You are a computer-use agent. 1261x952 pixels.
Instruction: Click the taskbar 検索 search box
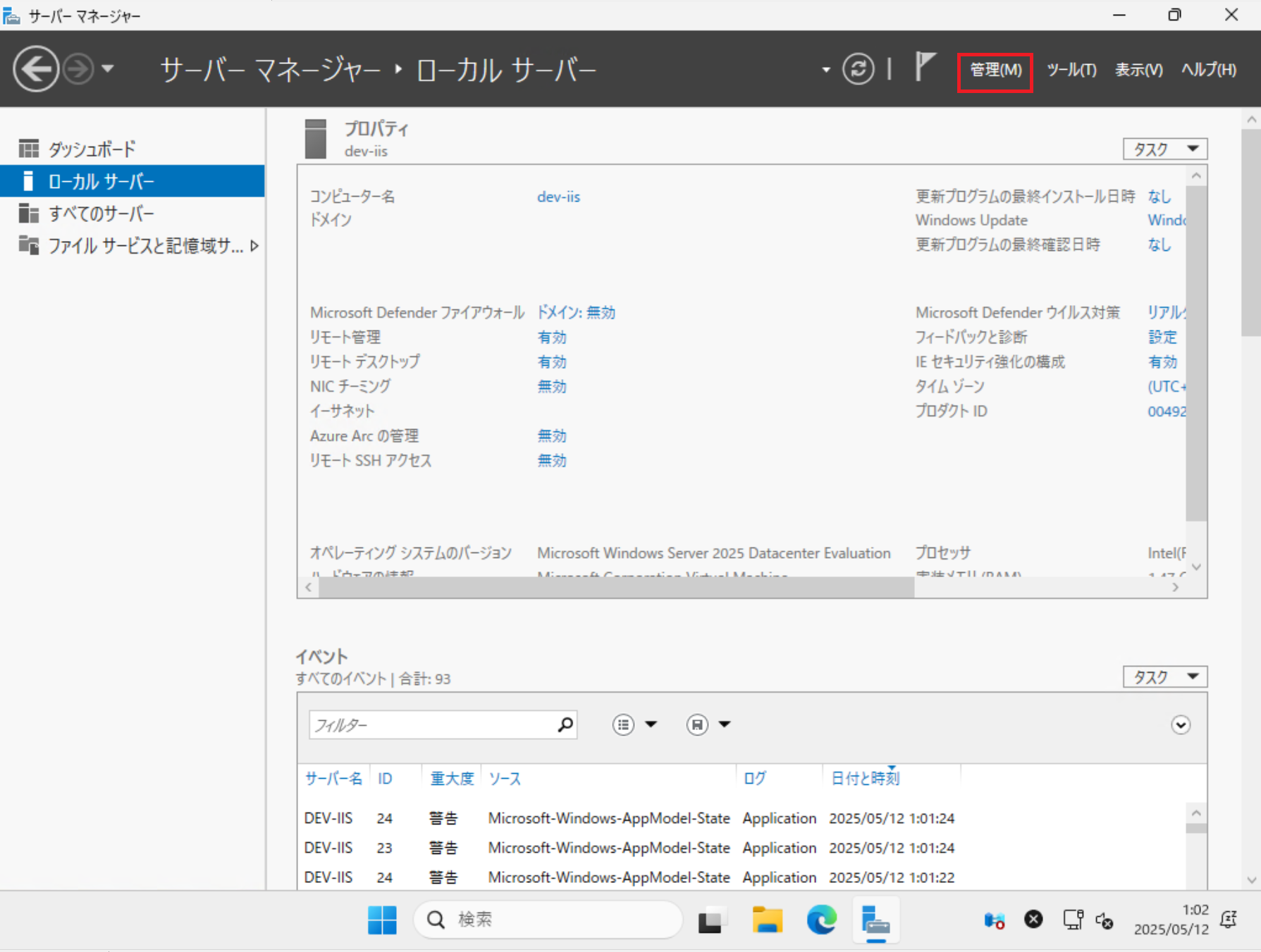point(548,920)
